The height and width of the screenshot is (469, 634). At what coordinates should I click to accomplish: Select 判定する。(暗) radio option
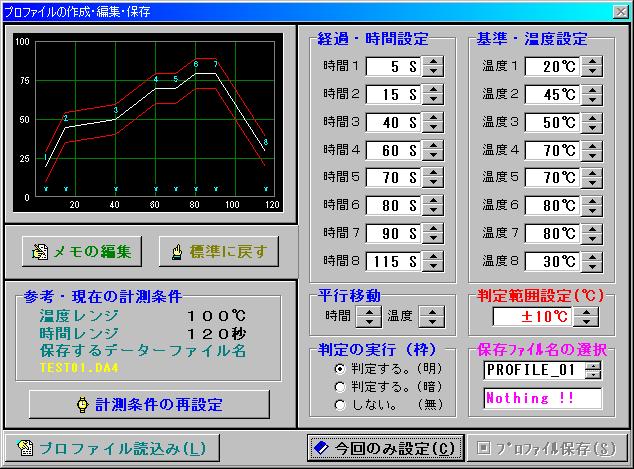pyautogui.click(x=388, y=387)
